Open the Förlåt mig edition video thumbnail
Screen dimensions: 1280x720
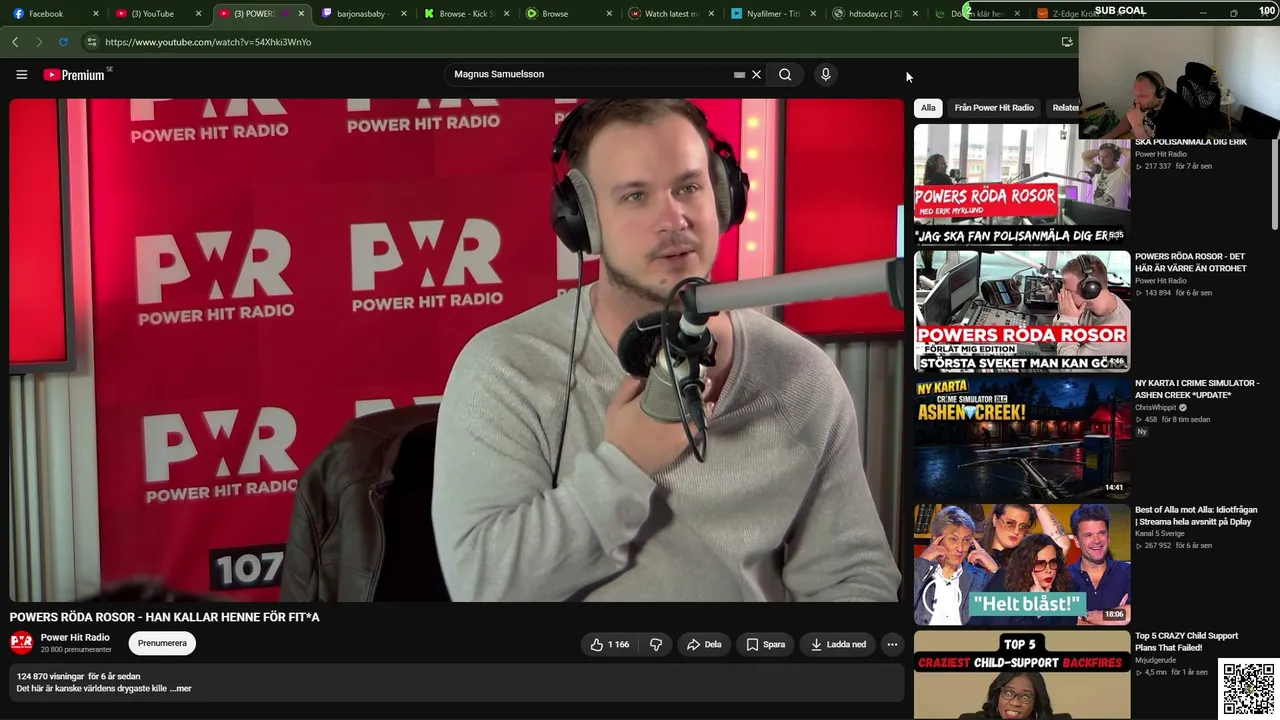[x=1022, y=311]
